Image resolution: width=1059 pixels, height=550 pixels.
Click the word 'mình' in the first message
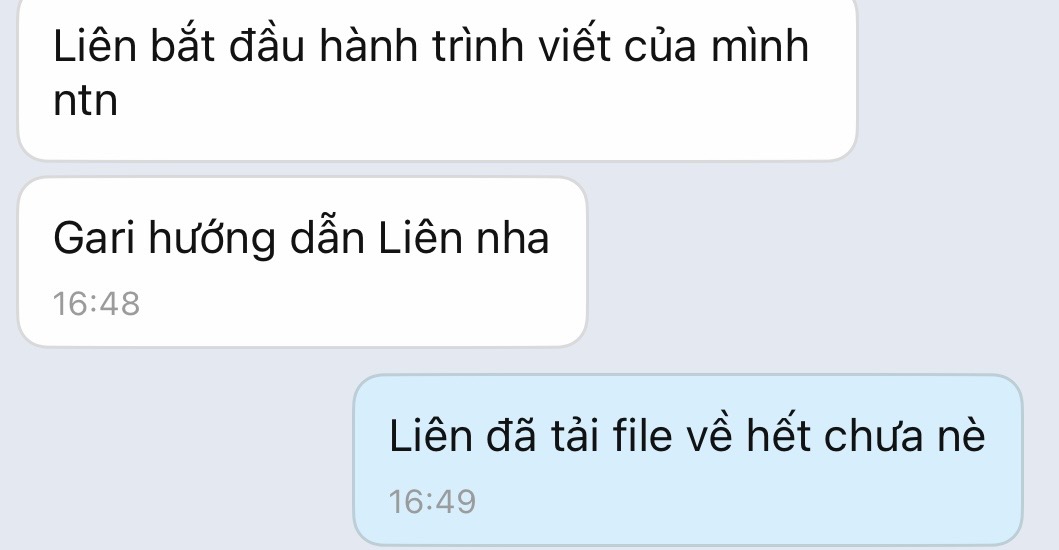coord(760,46)
